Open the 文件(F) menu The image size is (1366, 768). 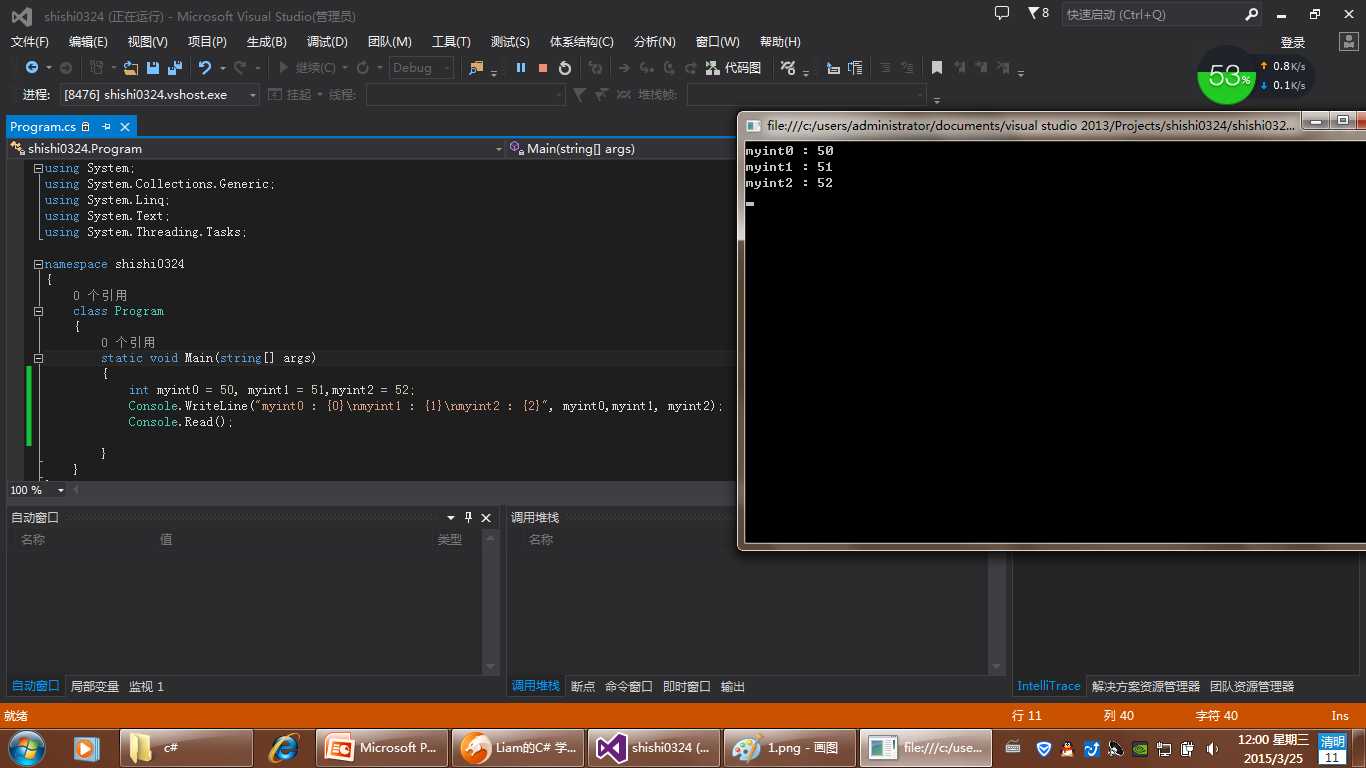[x=30, y=42]
